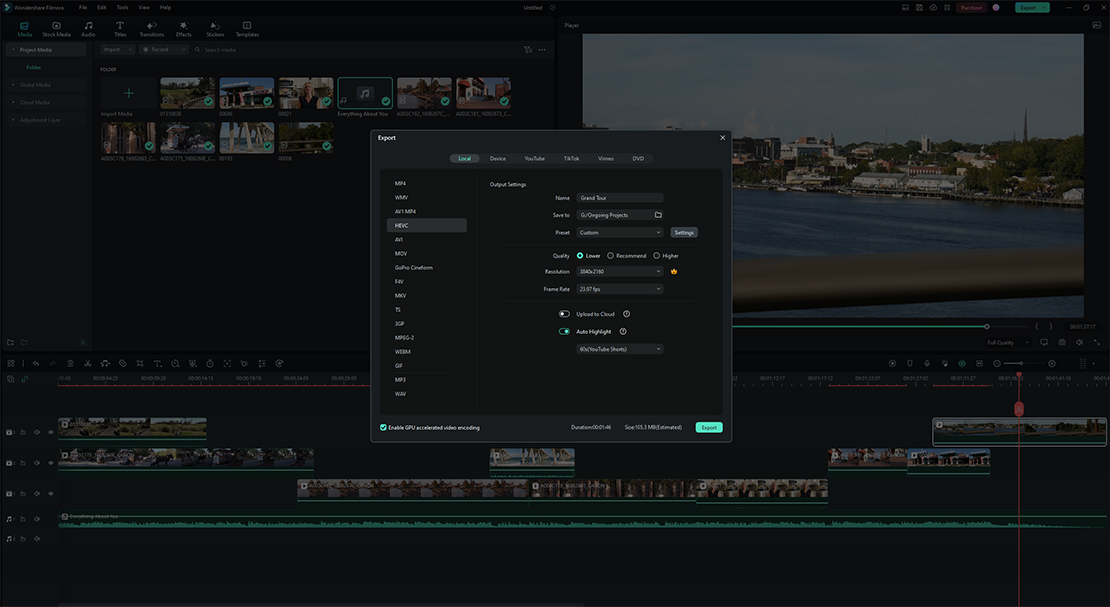Screen dimensions: 1110x607
Task: Open the 60s(YouTube Shorts) highlight dropdown
Action: tap(619, 349)
